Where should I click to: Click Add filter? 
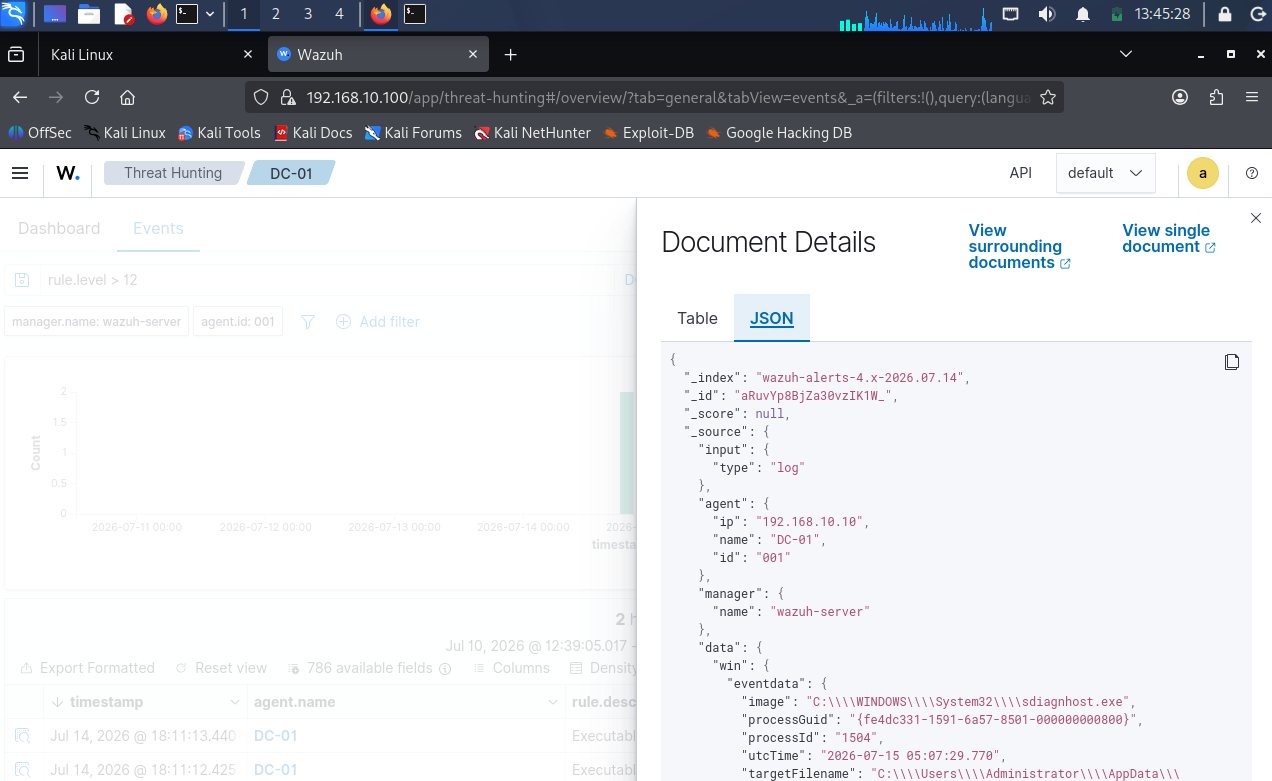(x=378, y=322)
